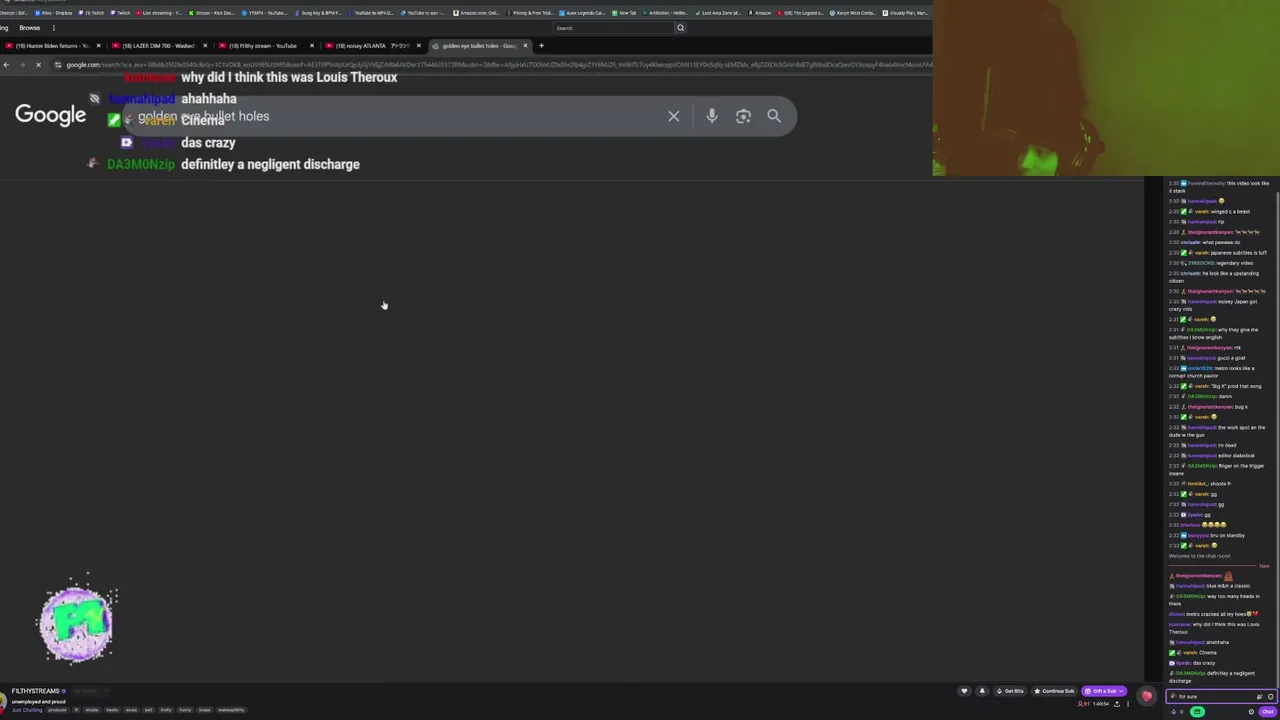Share the stream with the share icon

(x=1117, y=704)
